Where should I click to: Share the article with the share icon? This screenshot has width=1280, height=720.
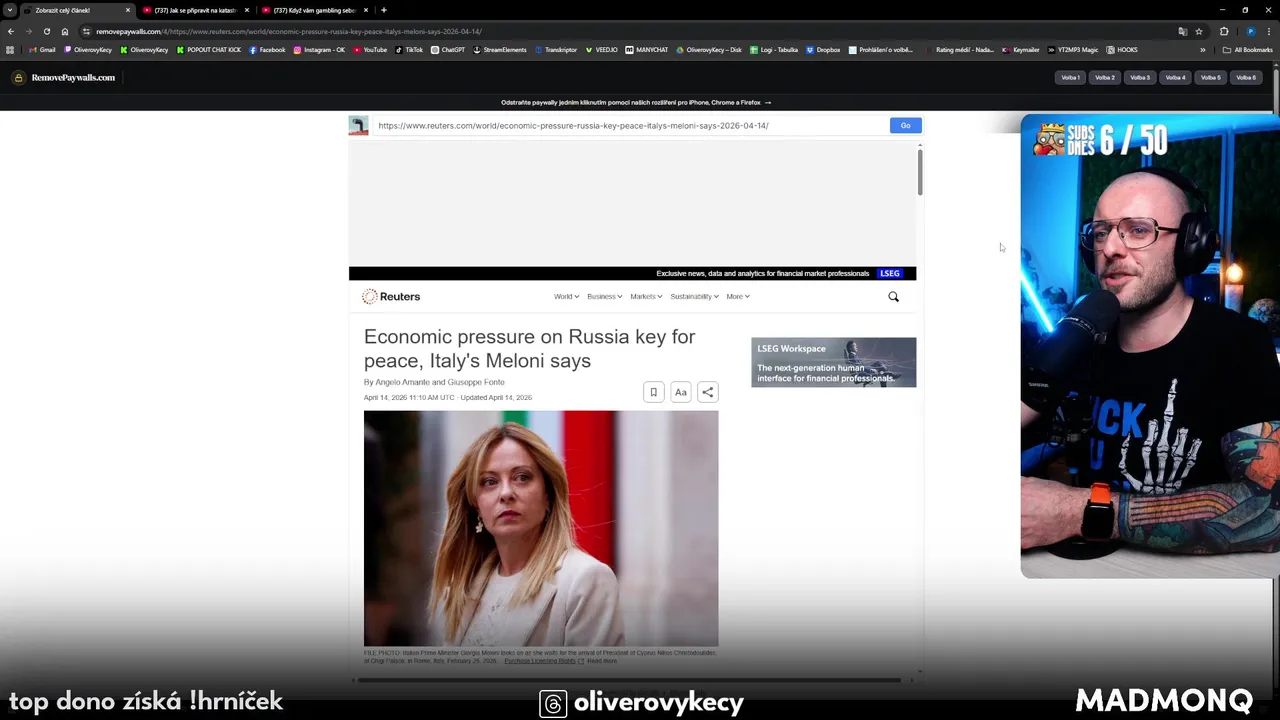coord(707,392)
